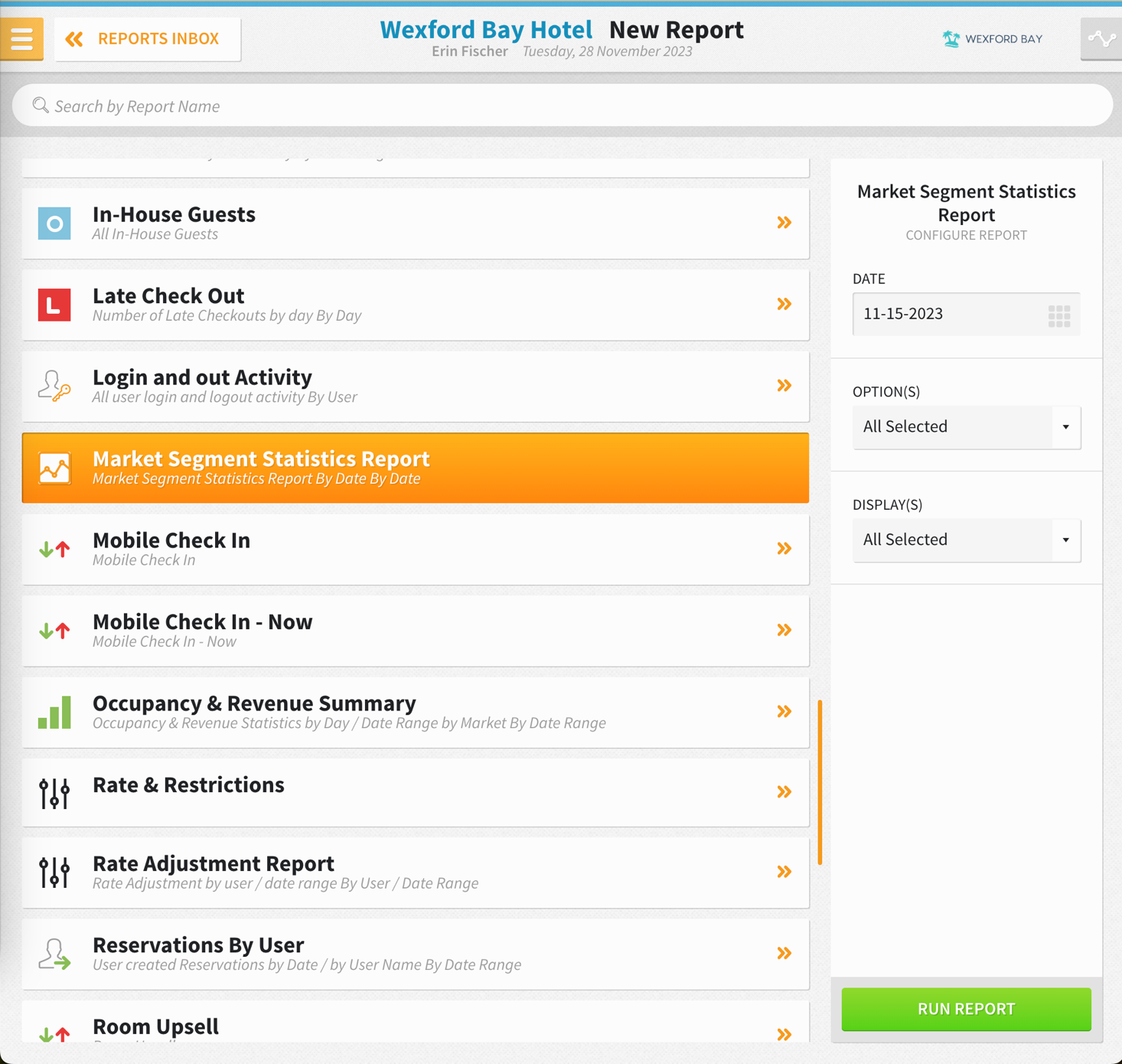
Task: Run the report with the green button
Action: tap(967, 1009)
